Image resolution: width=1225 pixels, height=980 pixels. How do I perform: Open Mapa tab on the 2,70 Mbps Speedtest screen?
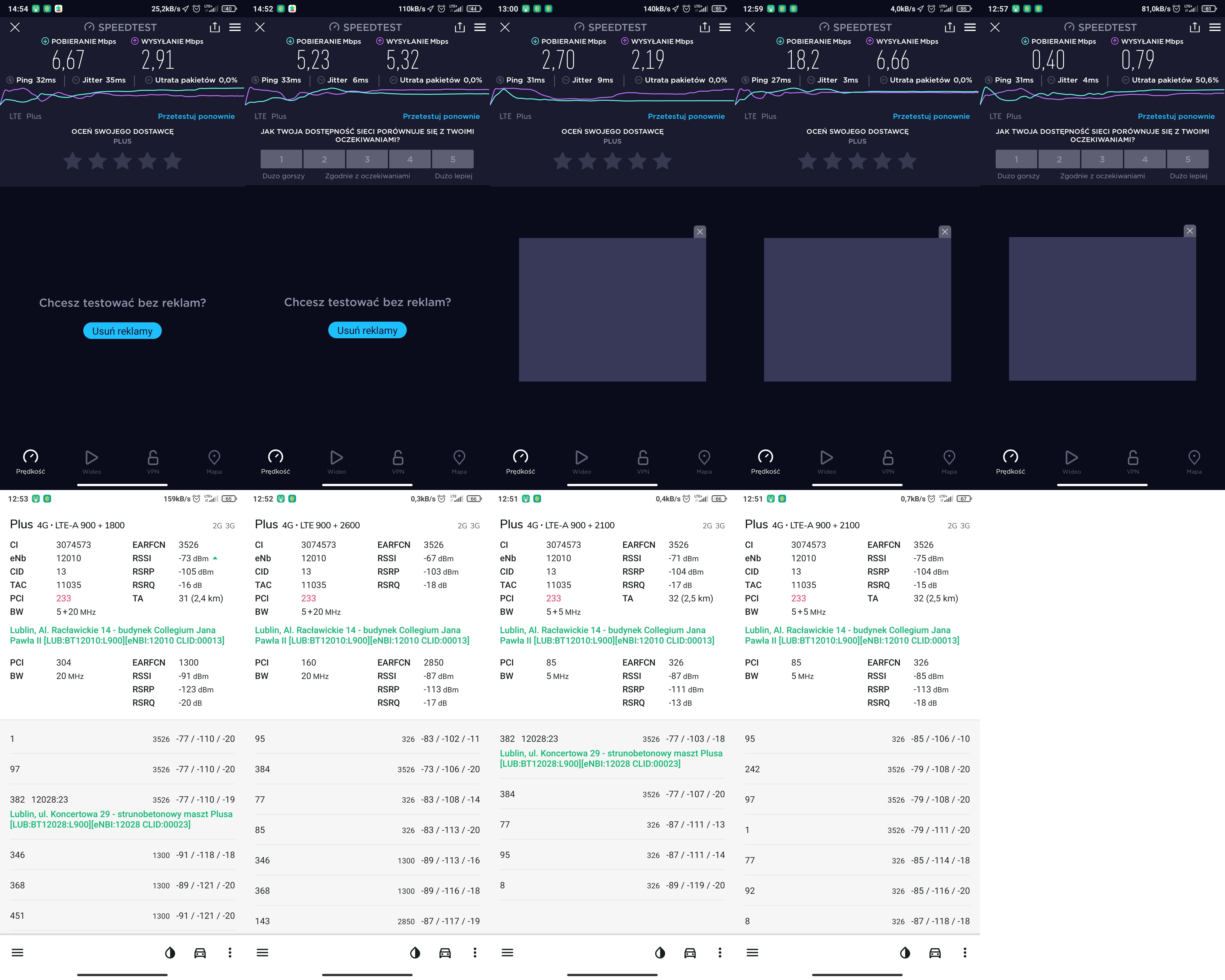click(x=704, y=462)
